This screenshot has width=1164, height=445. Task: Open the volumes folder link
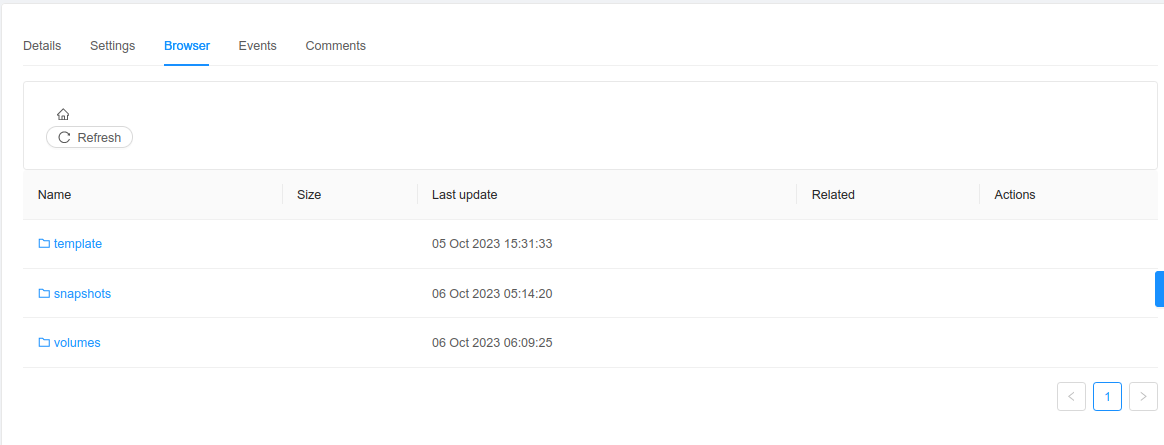(77, 343)
